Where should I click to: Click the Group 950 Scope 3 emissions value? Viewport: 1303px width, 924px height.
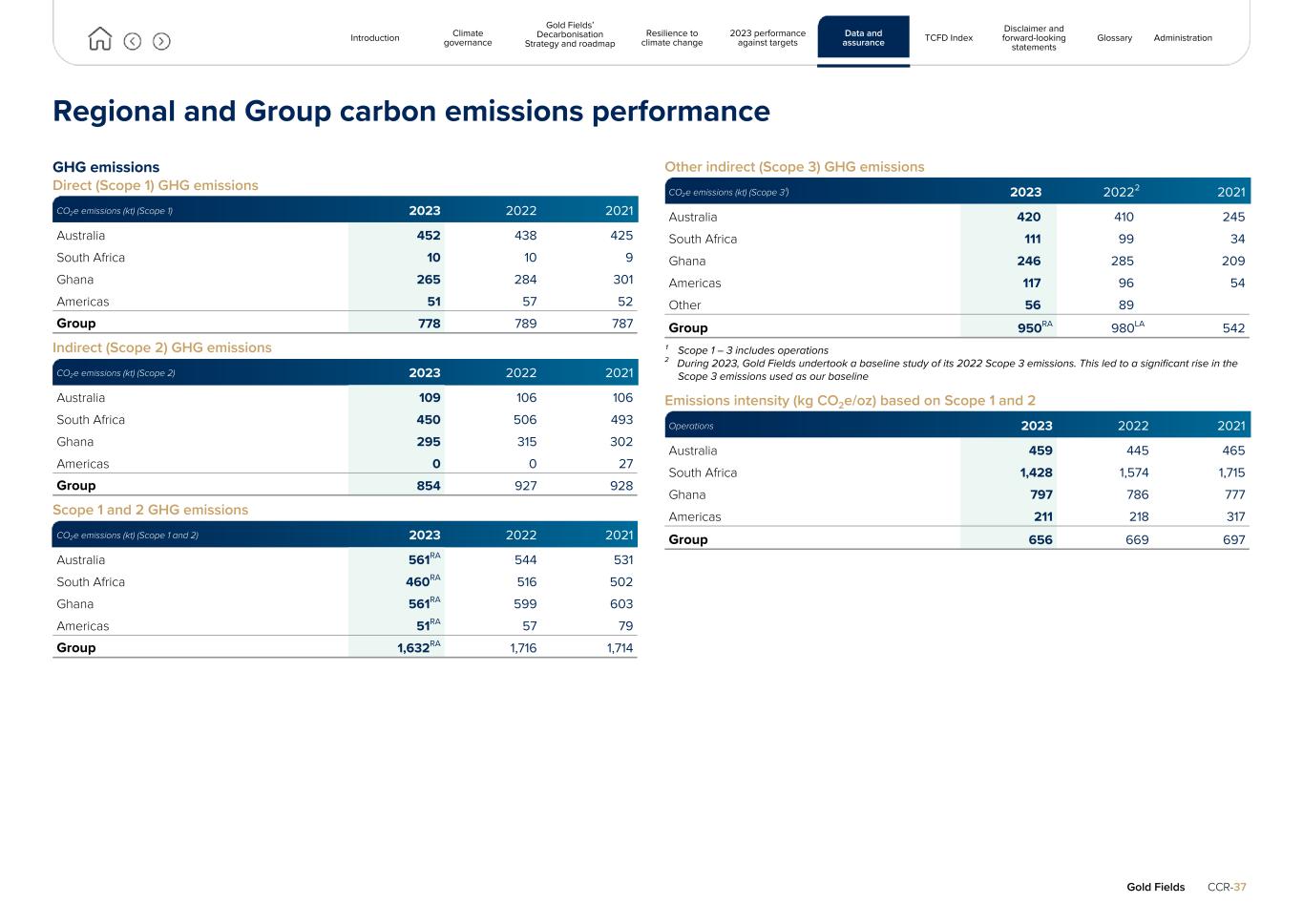pyautogui.click(x=1030, y=328)
